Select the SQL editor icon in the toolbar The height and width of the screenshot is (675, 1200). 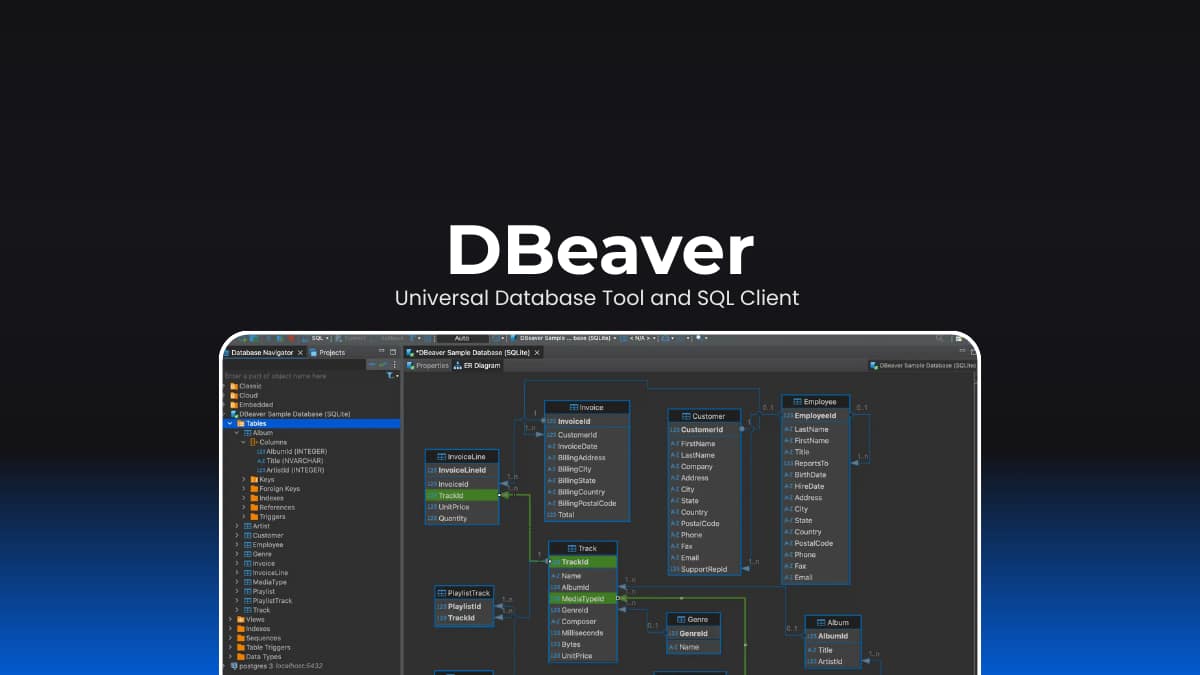pyautogui.click(x=316, y=338)
